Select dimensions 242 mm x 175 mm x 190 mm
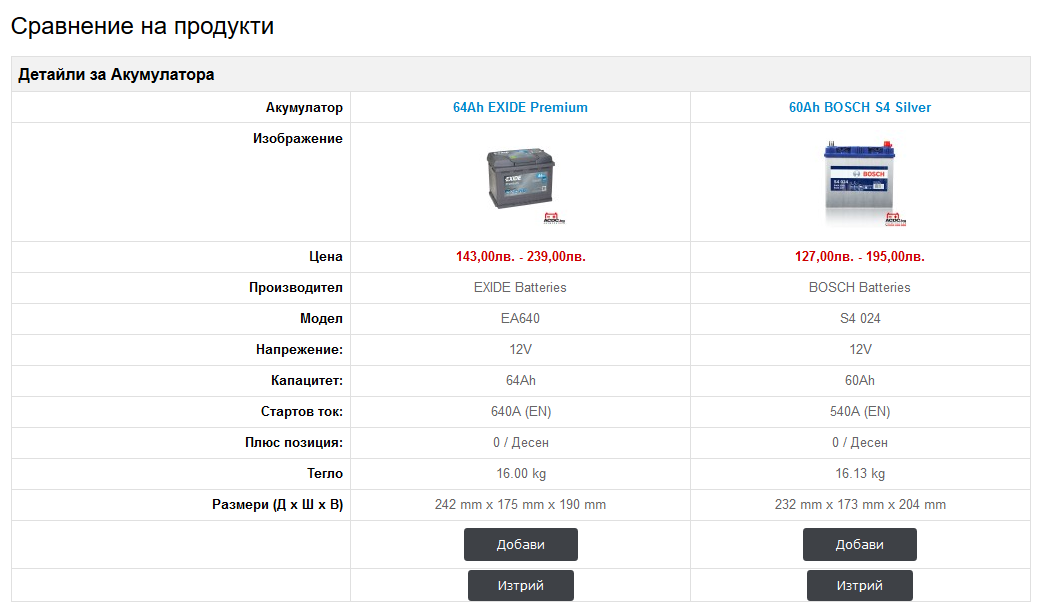Screen dimensions: 1042x614 point(520,505)
